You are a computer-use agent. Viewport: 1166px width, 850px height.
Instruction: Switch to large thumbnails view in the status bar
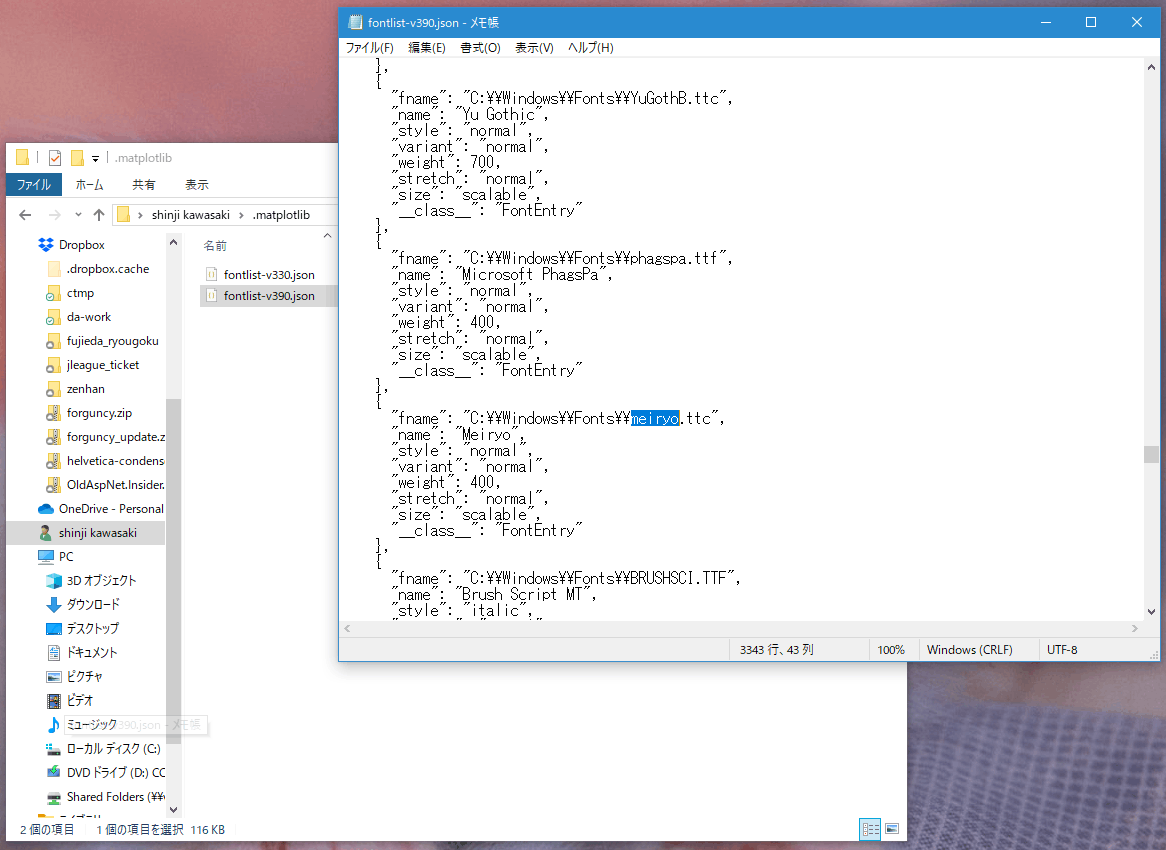click(889, 829)
